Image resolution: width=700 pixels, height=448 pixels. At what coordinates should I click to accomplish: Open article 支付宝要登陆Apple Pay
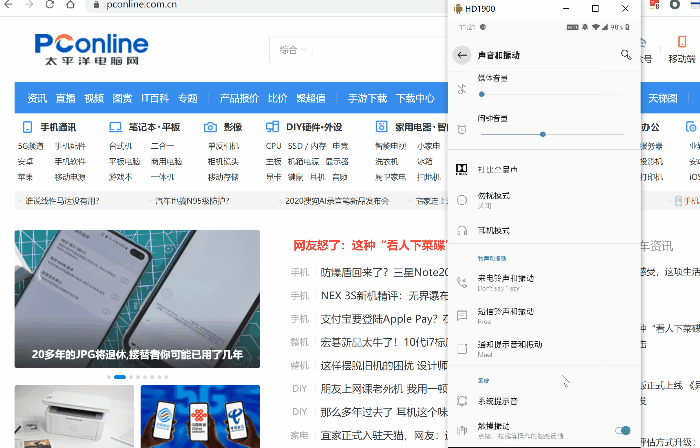click(x=384, y=319)
